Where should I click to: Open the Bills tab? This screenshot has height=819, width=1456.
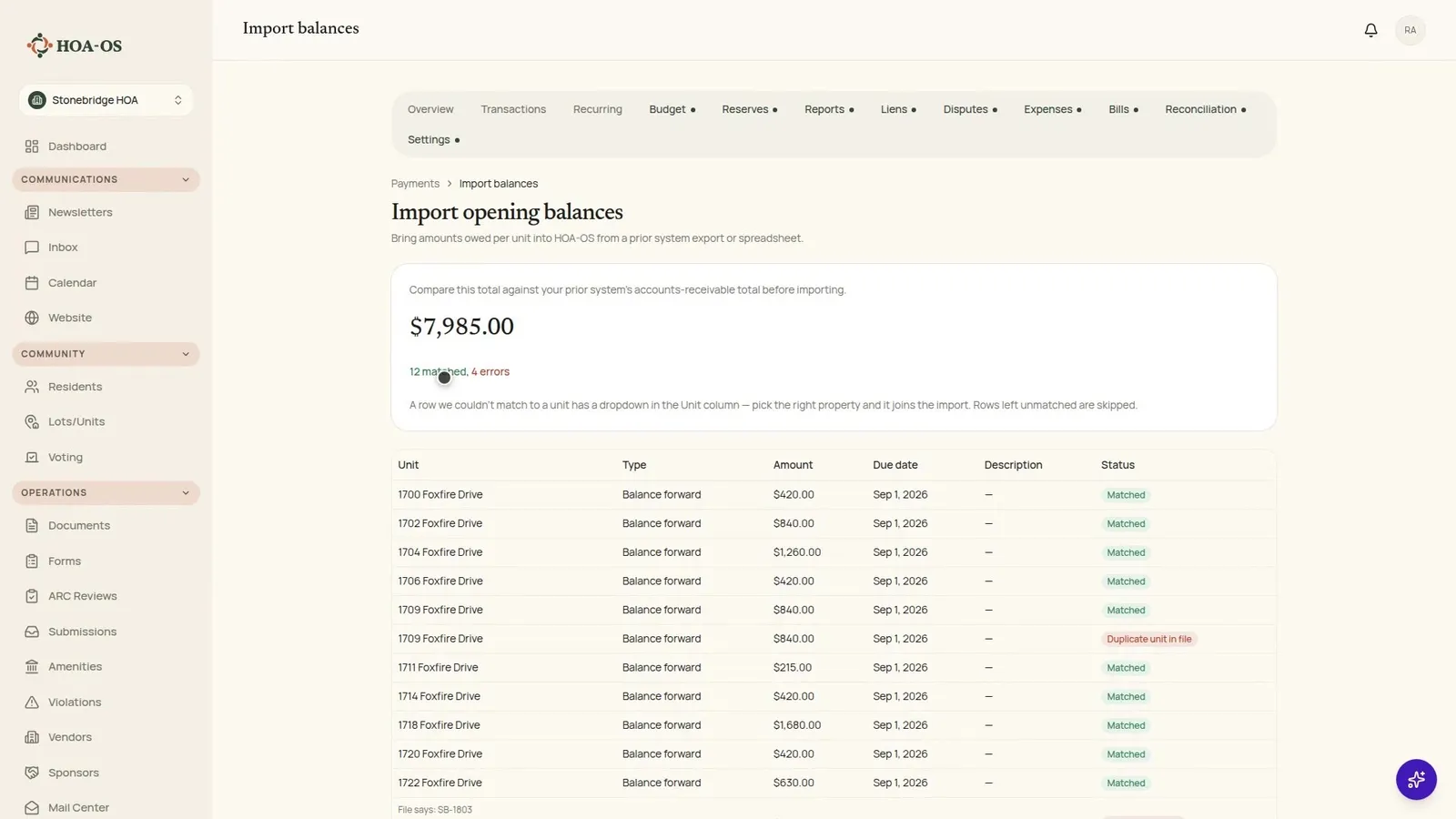[x=1123, y=109]
